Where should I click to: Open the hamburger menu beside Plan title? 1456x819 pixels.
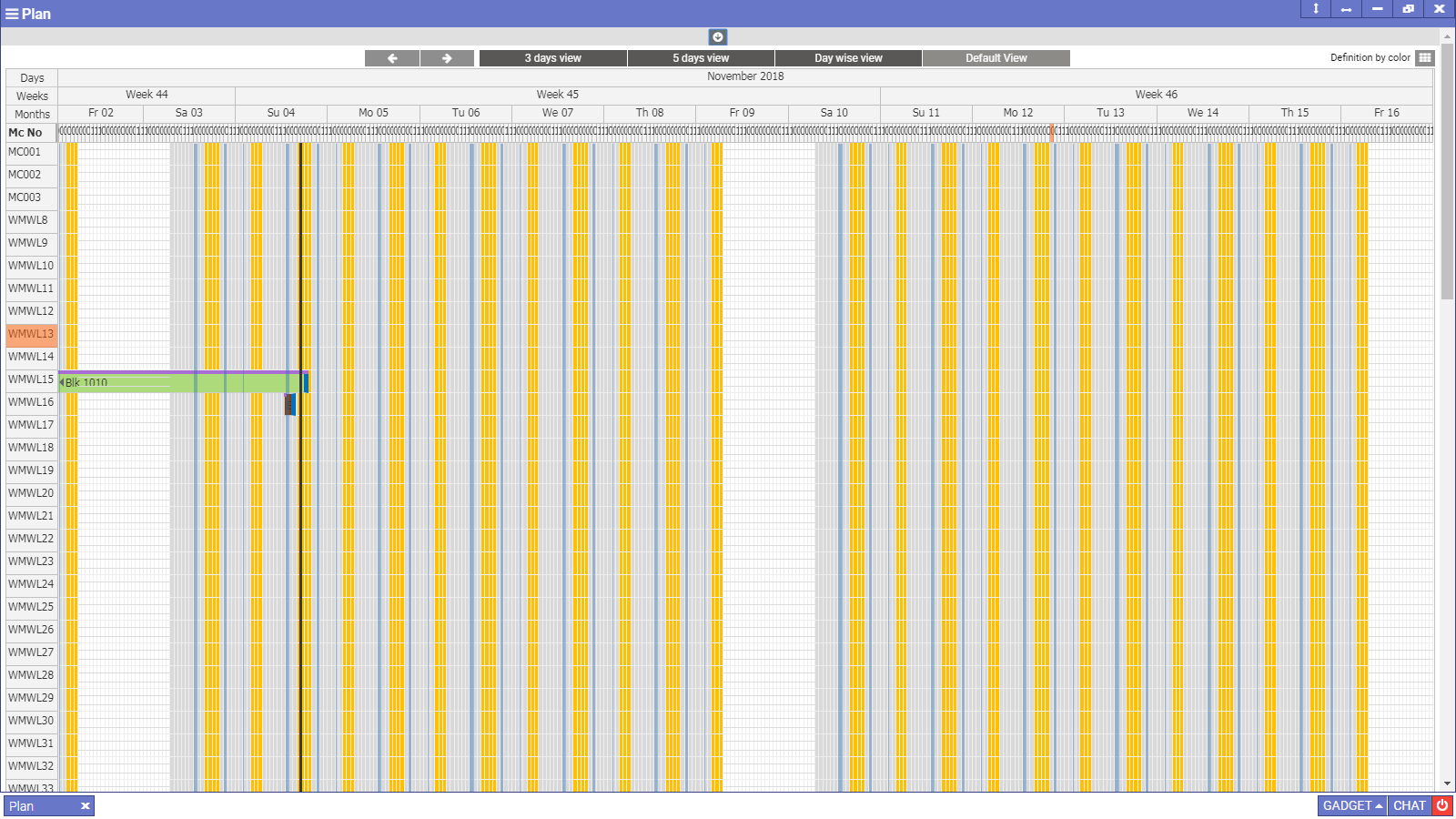(x=12, y=14)
